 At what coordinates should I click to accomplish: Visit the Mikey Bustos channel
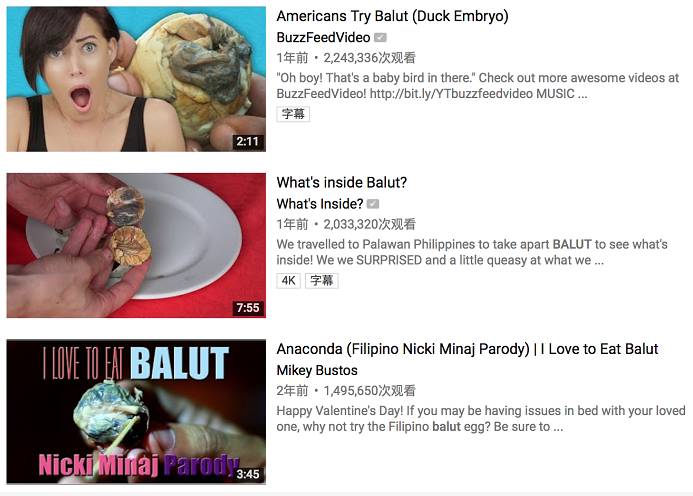click(317, 370)
